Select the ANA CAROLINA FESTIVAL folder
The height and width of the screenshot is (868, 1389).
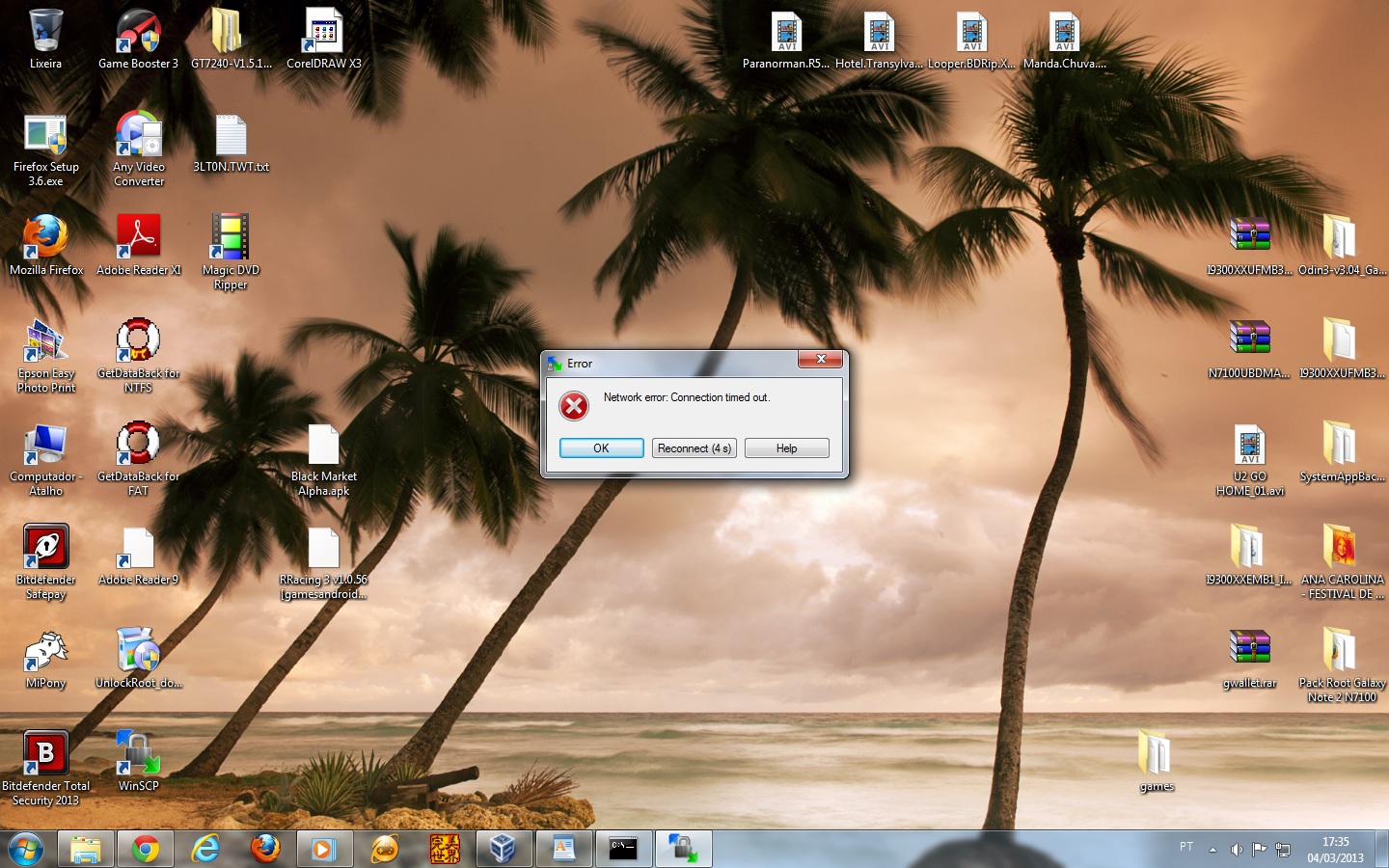(x=1342, y=562)
